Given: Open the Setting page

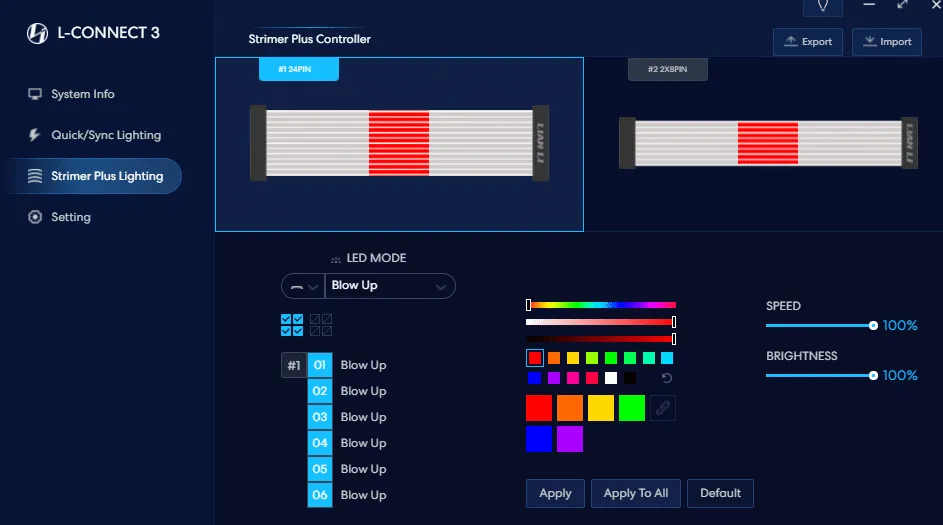Looking at the screenshot, I should click(x=59, y=217).
